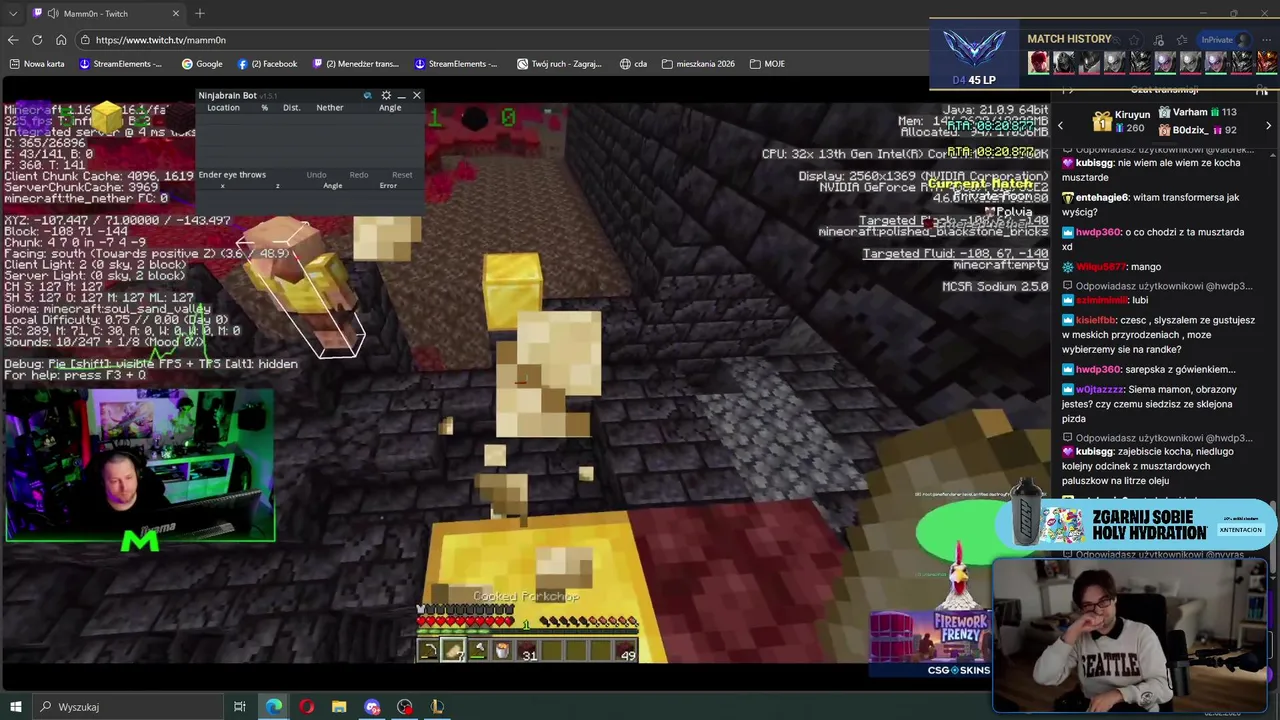The image size is (1280, 720).
Task: Click the media control music note icon
Action: (x=1159, y=40)
